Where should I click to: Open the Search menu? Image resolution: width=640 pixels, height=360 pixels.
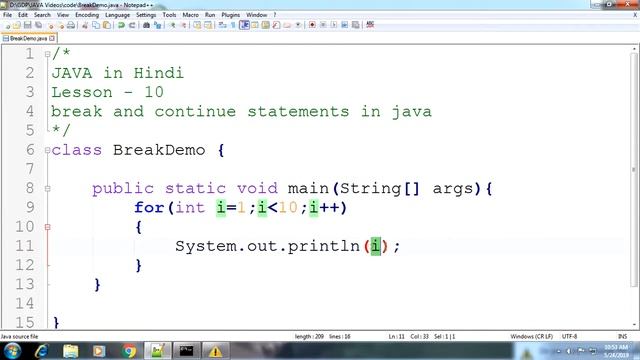[42, 15]
